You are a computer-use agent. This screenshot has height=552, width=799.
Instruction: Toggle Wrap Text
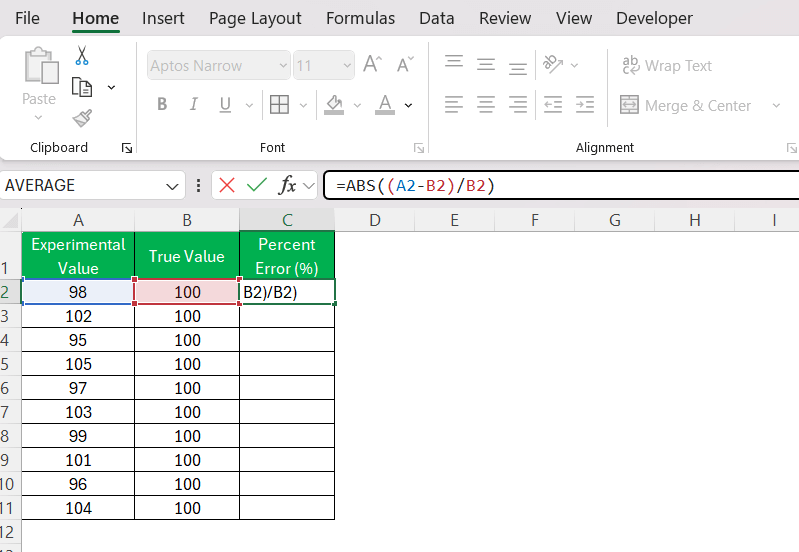(x=667, y=66)
